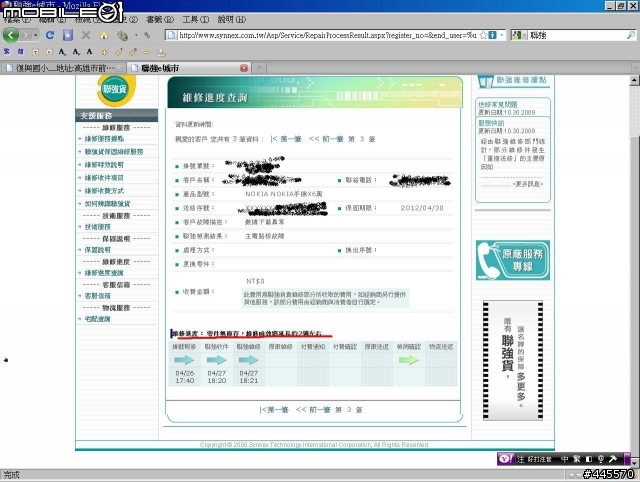The image size is (640, 482).
Task: Click the clipboard T conversion icon
Action: point(35,52)
